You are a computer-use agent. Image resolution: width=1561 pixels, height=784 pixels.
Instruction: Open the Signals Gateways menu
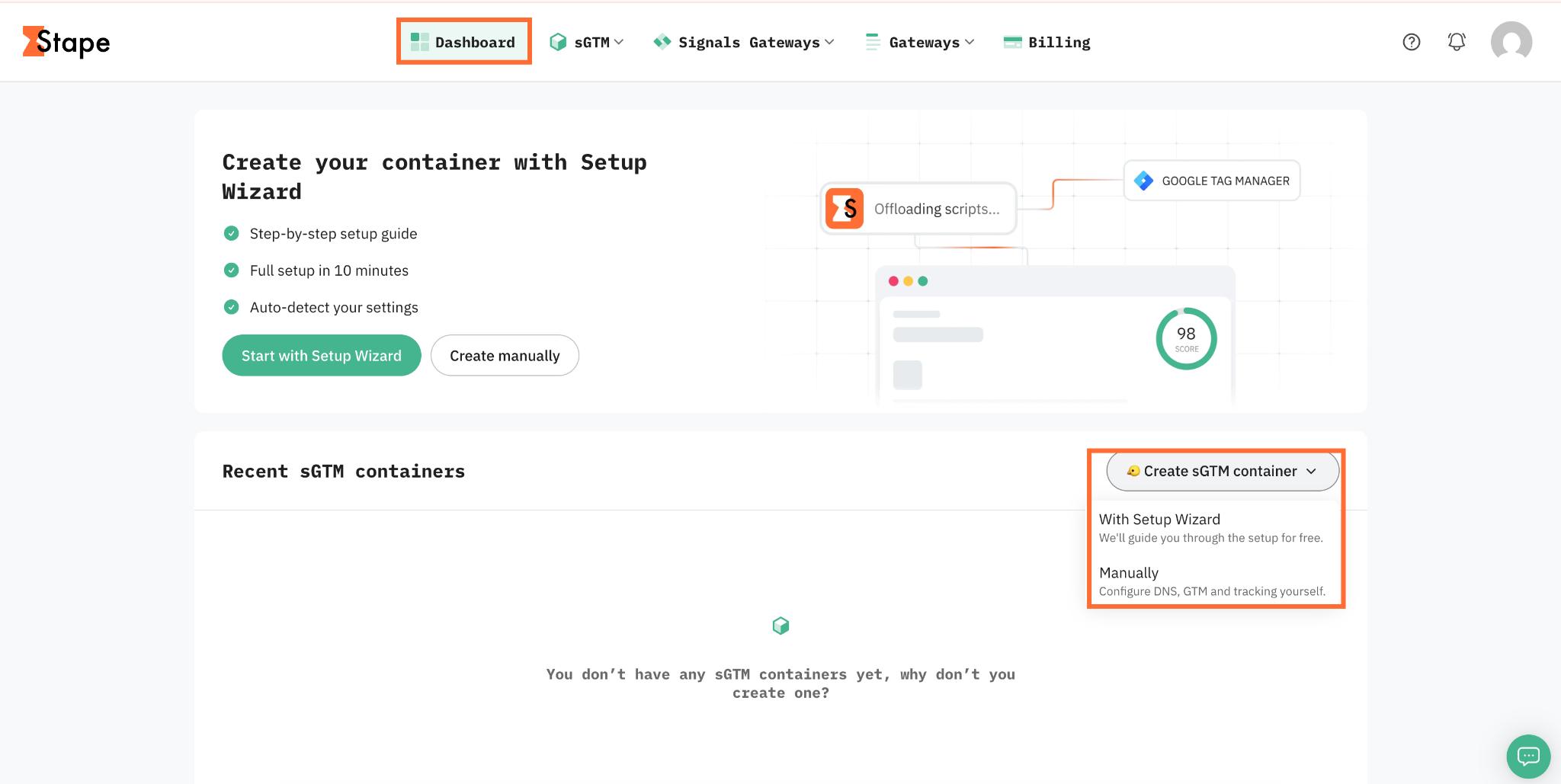[744, 42]
